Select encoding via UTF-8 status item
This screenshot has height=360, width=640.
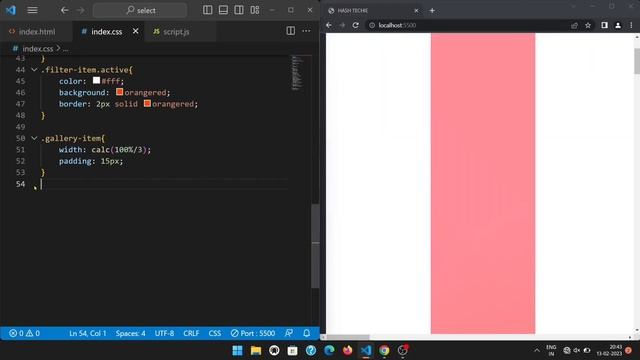point(164,333)
